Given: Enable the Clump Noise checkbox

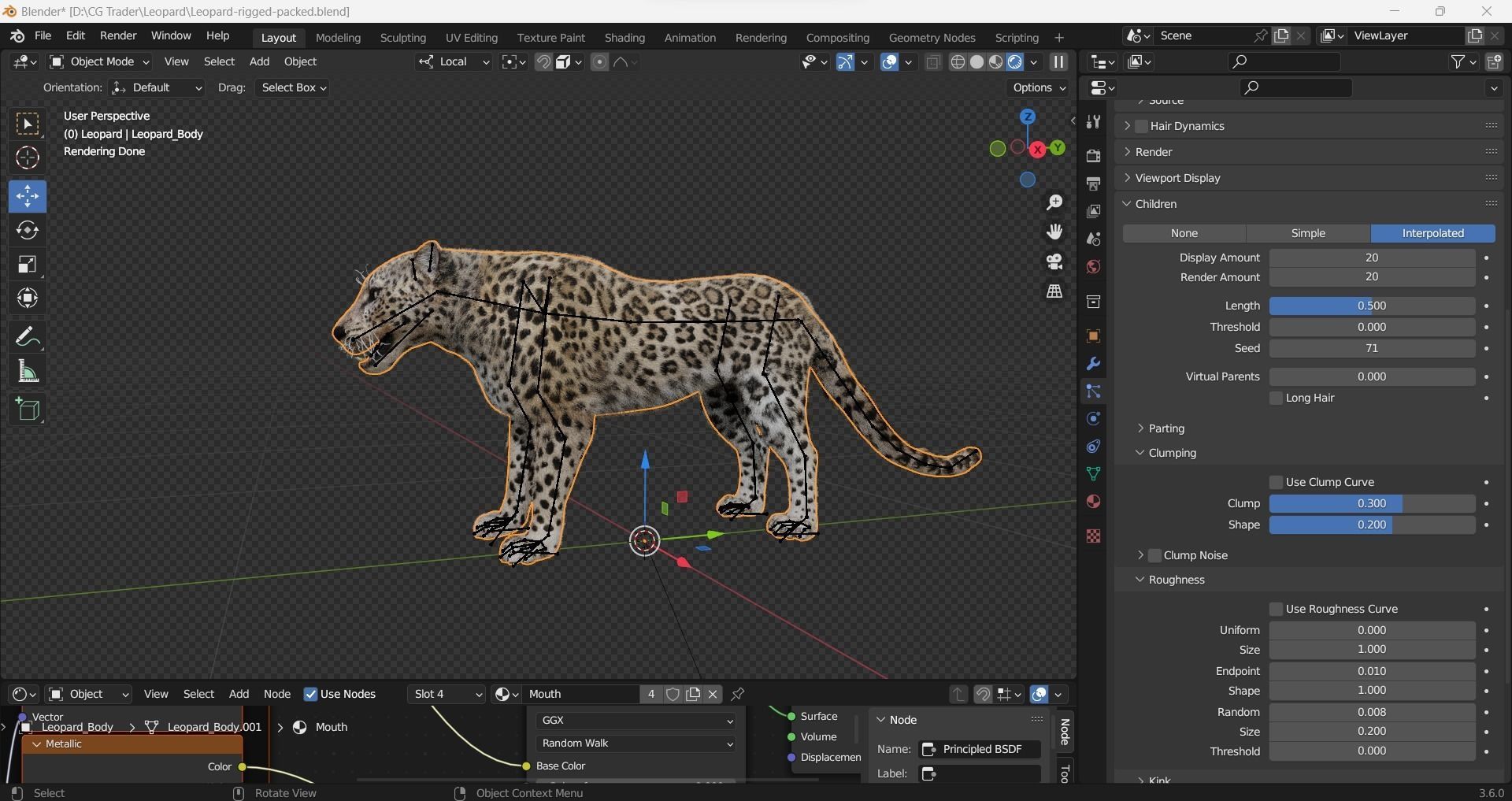Looking at the screenshot, I should coord(1155,555).
